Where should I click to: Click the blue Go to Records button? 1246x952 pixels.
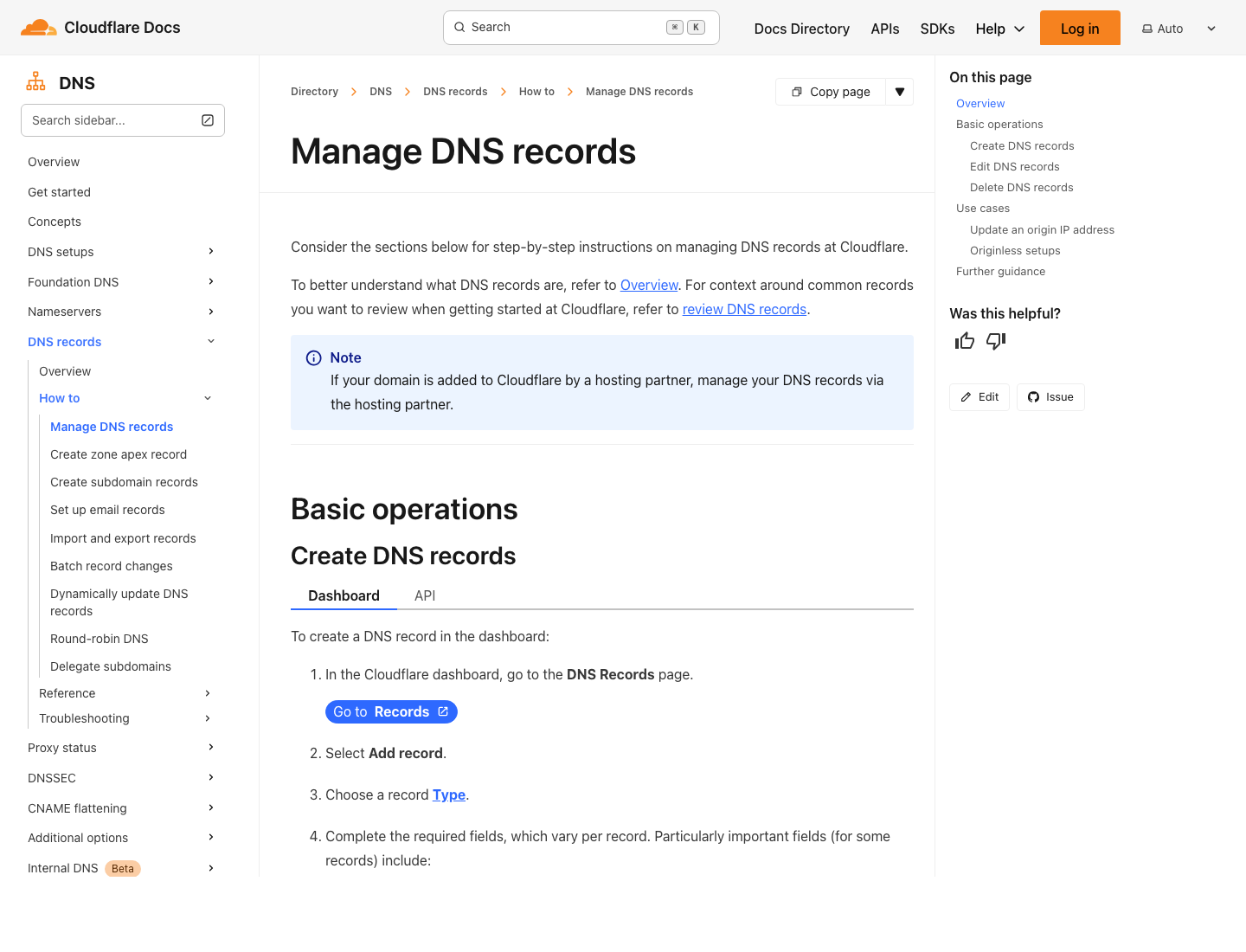(x=391, y=711)
